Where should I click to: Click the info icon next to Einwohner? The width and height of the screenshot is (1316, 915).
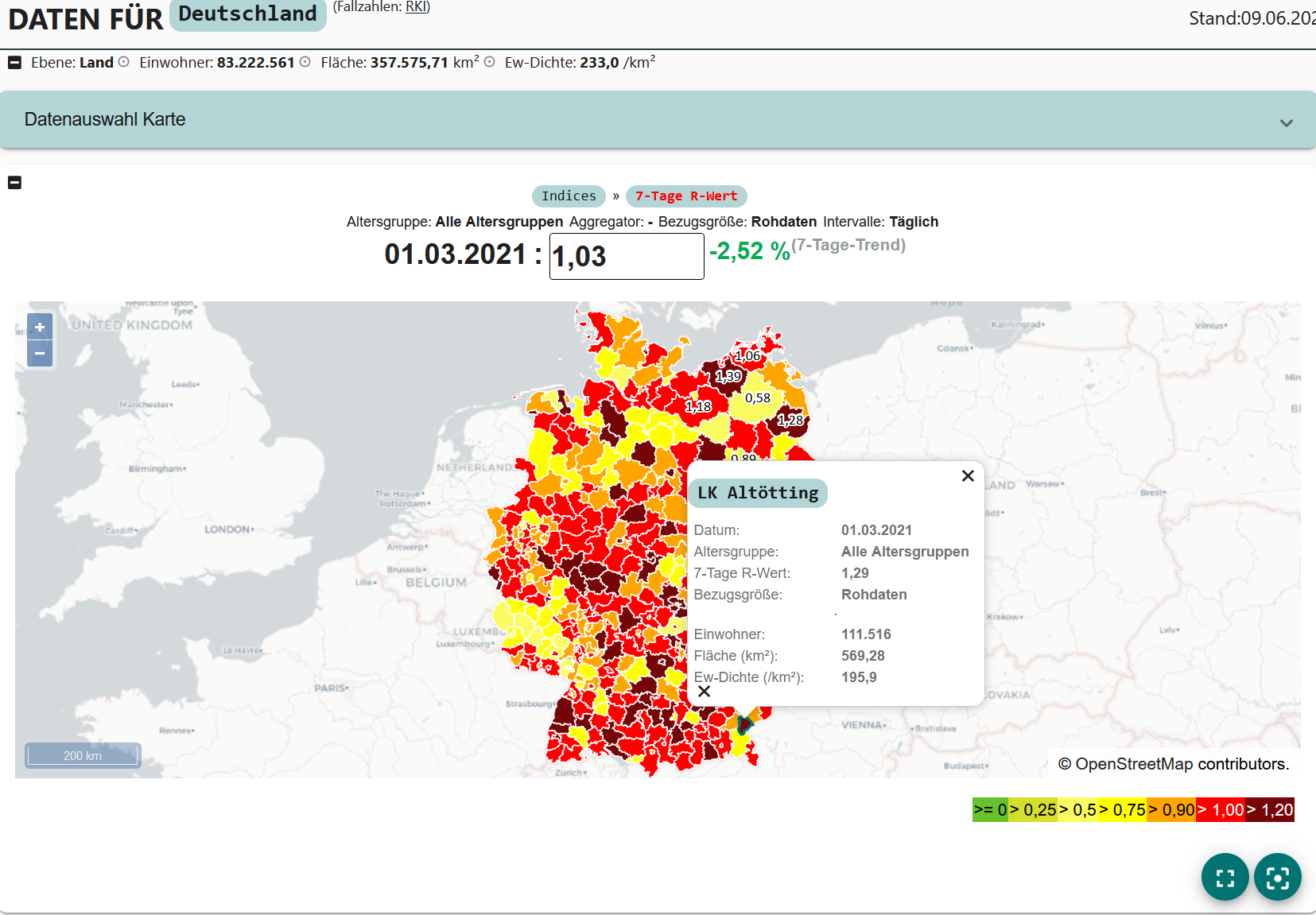(x=305, y=62)
